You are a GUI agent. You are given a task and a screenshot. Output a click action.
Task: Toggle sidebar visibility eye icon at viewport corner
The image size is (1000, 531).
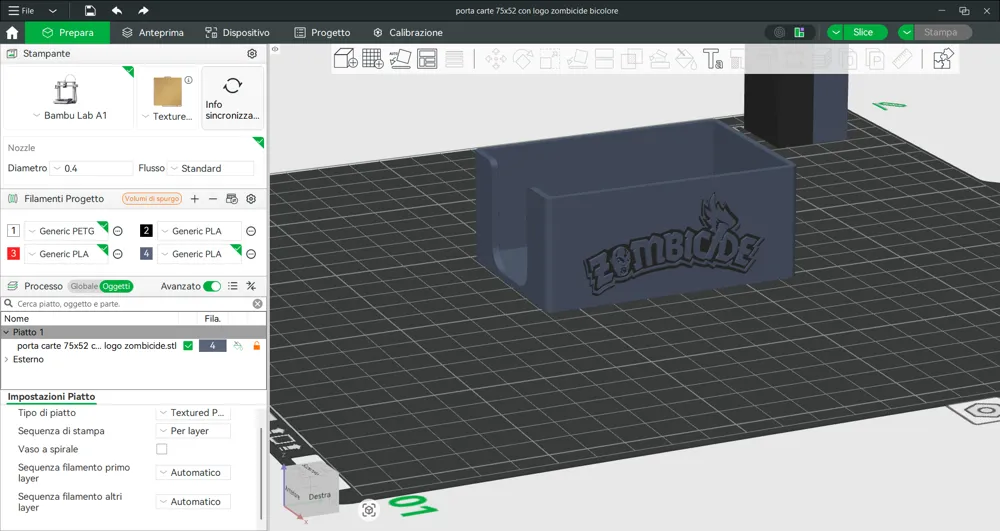pos(275,49)
